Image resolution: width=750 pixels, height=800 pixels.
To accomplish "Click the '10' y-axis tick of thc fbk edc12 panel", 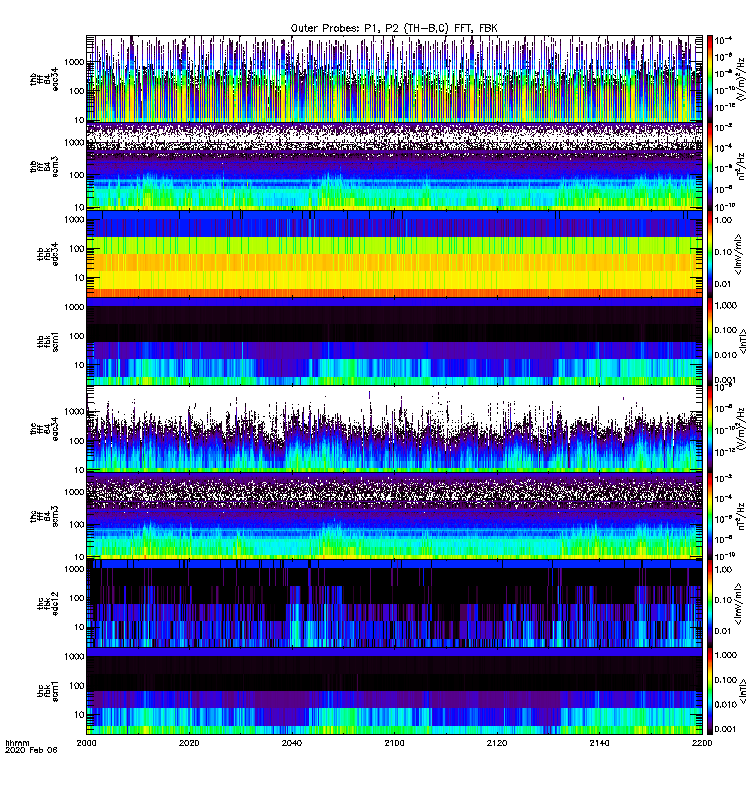I will [80, 628].
